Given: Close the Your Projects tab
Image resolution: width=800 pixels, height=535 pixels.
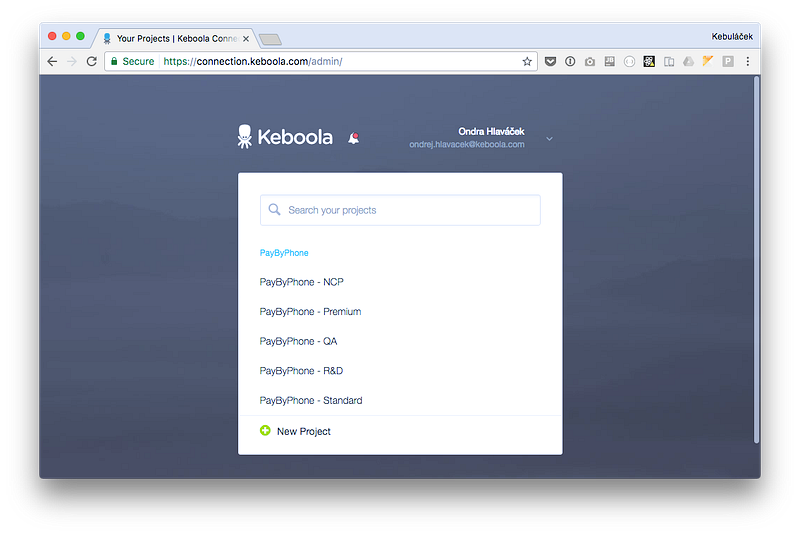Looking at the screenshot, I should pos(246,39).
